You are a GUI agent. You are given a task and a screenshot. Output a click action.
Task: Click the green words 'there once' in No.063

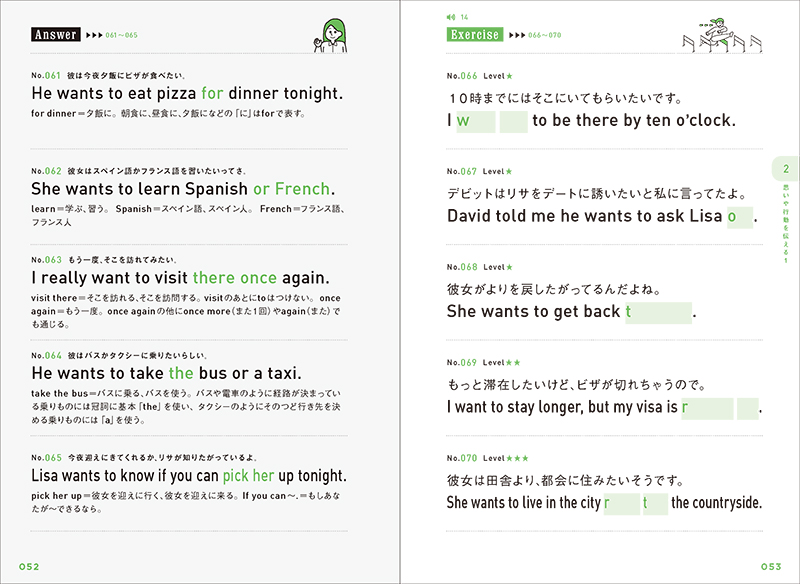(235, 278)
